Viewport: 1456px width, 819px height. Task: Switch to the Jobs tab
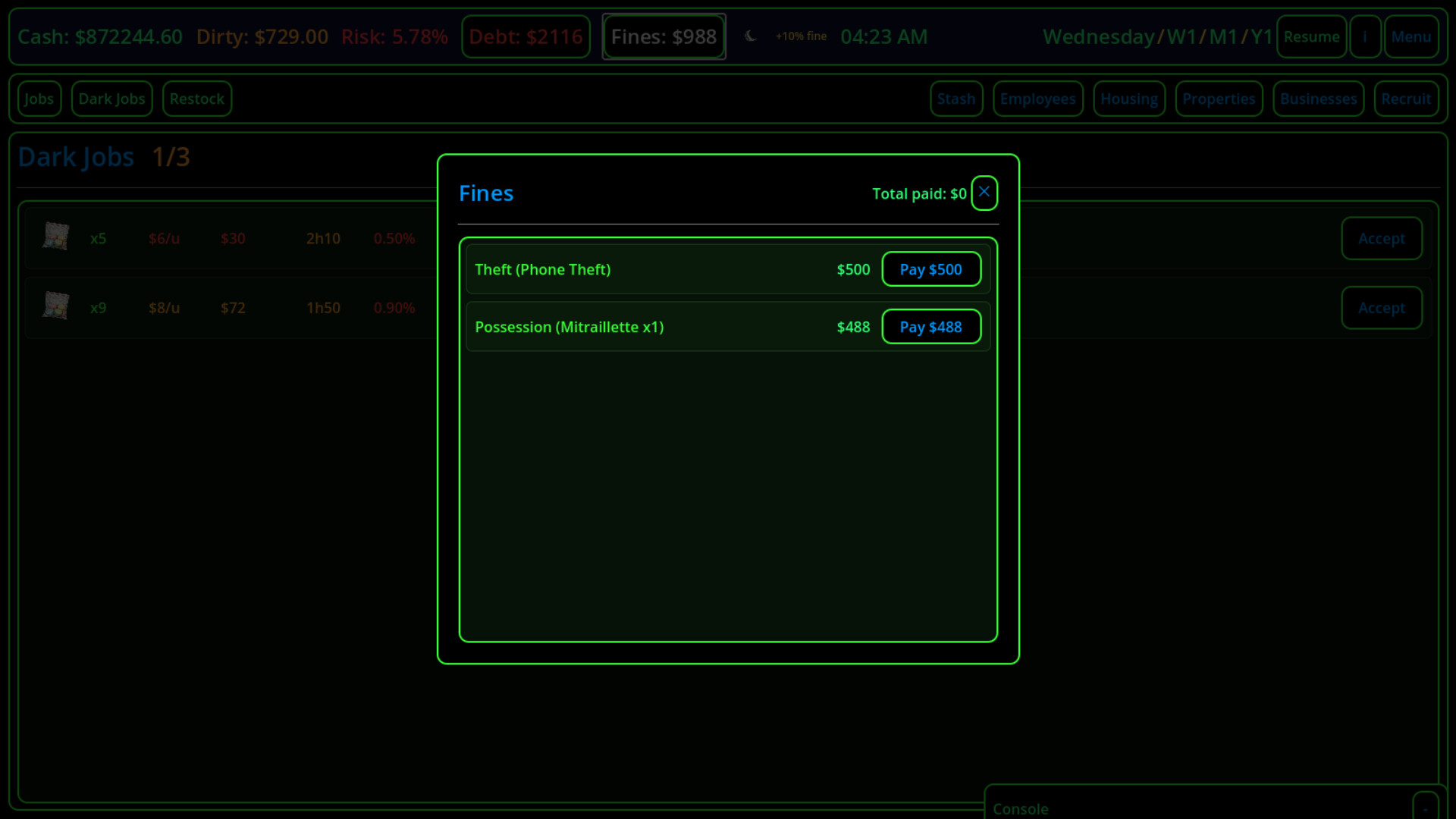tap(39, 99)
